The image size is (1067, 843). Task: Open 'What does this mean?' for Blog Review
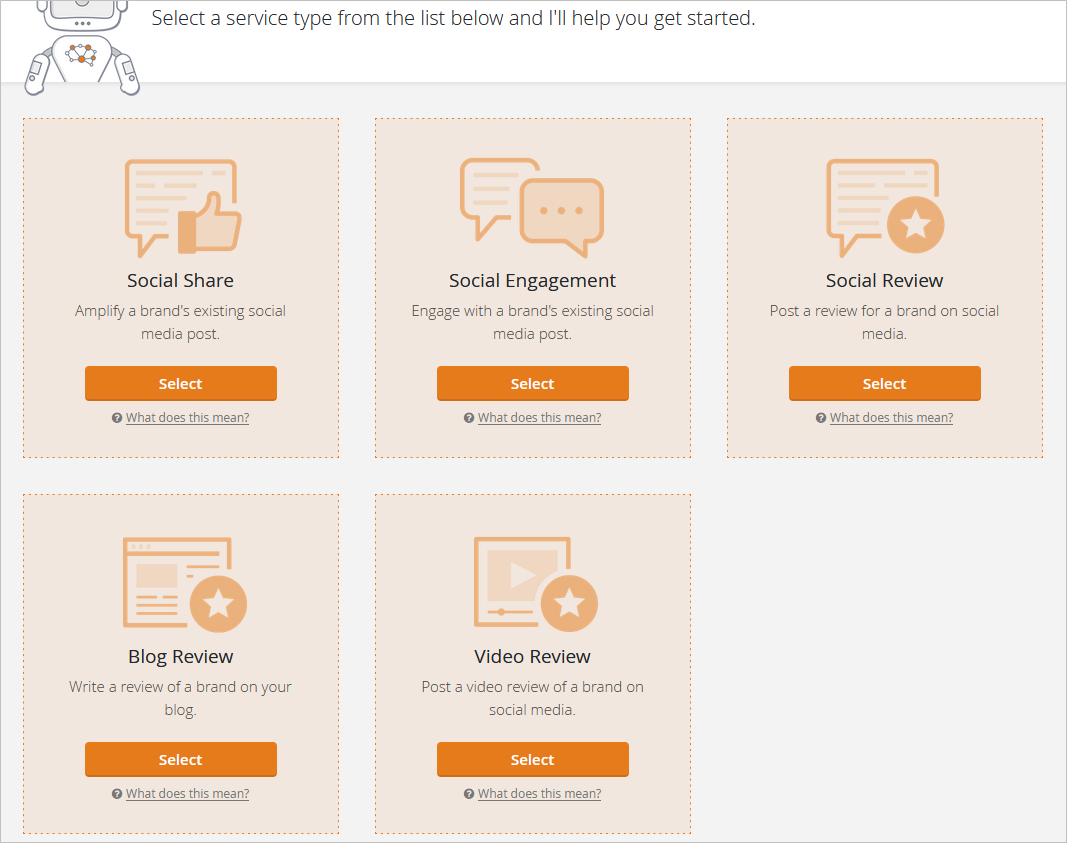pos(187,794)
